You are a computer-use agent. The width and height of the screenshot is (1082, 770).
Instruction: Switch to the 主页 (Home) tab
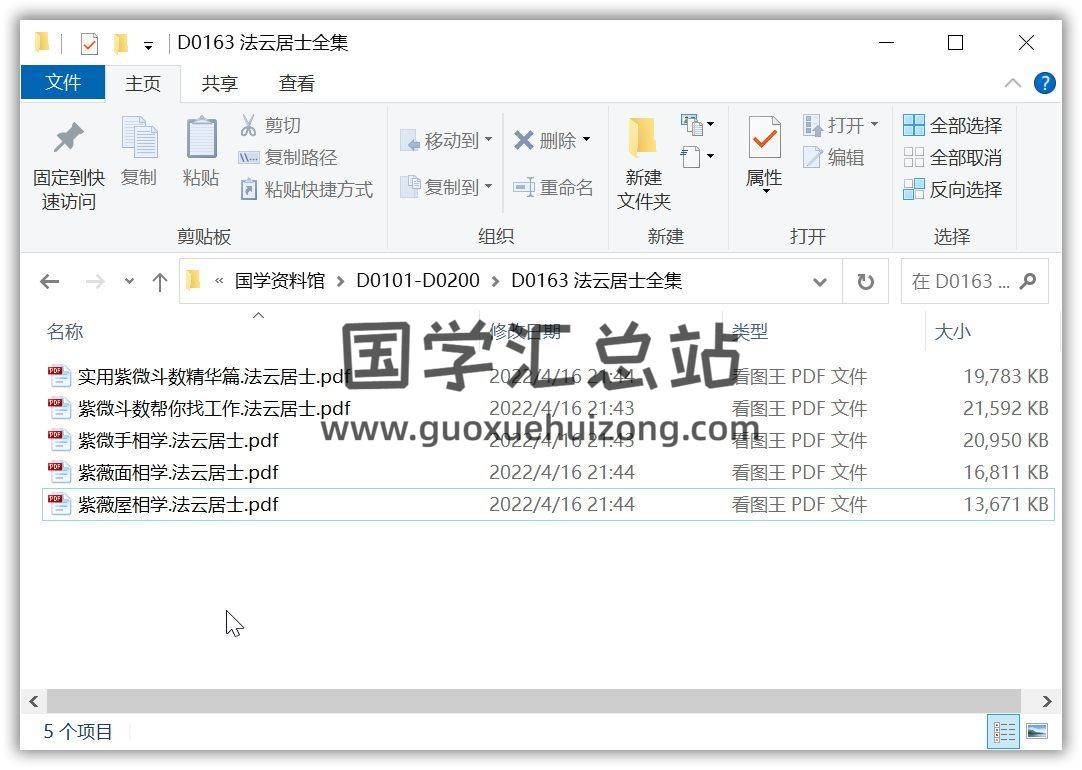(x=143, y=83)
